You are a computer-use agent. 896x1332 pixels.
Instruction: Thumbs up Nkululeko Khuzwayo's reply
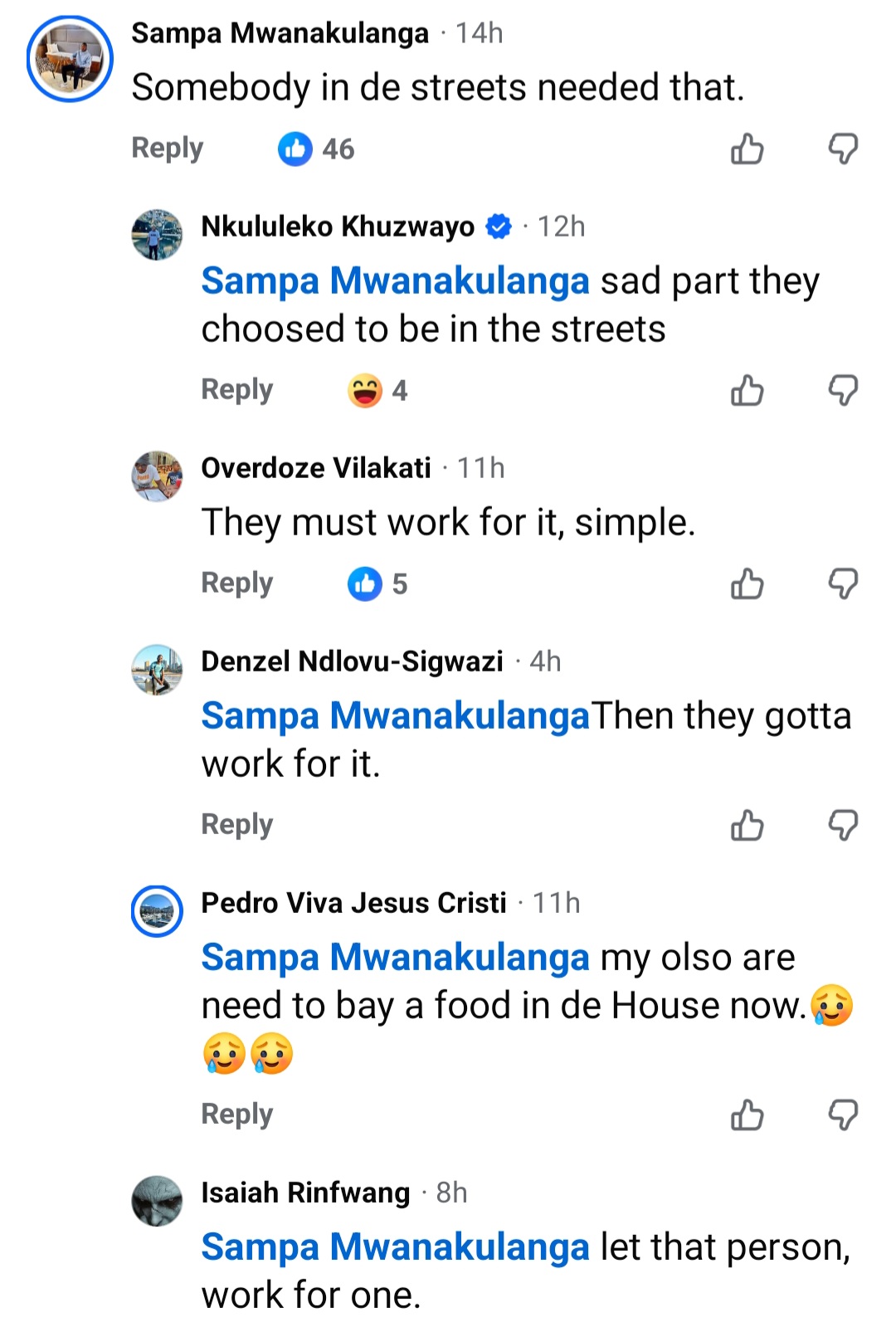tap(747, 390)
